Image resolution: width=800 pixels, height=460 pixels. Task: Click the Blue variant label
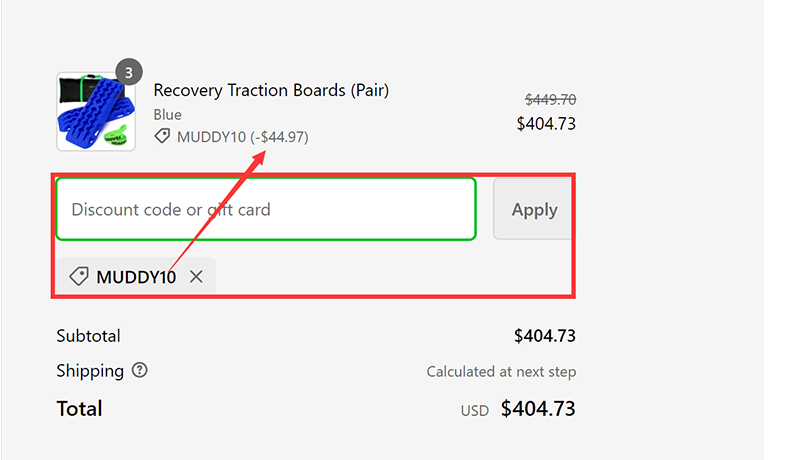click(167, 115)
